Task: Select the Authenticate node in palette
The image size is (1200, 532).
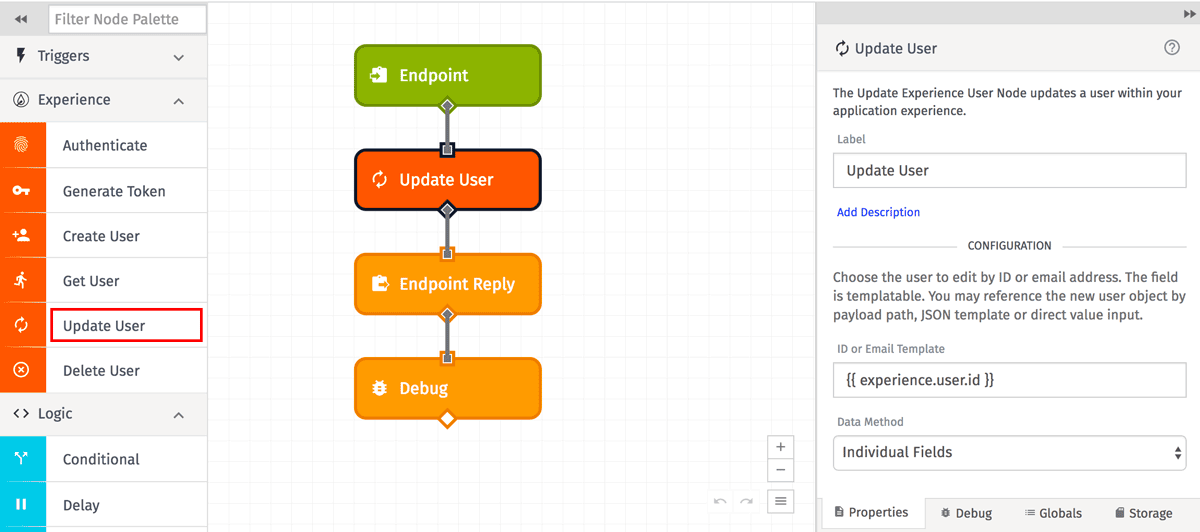Action: [x=104, y=145]
